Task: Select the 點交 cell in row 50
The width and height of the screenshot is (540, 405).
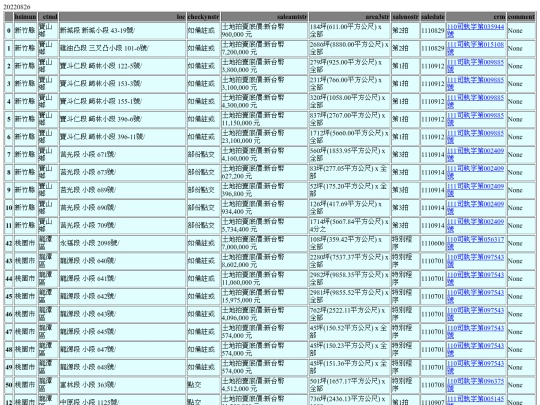Action: pos(203,385)
